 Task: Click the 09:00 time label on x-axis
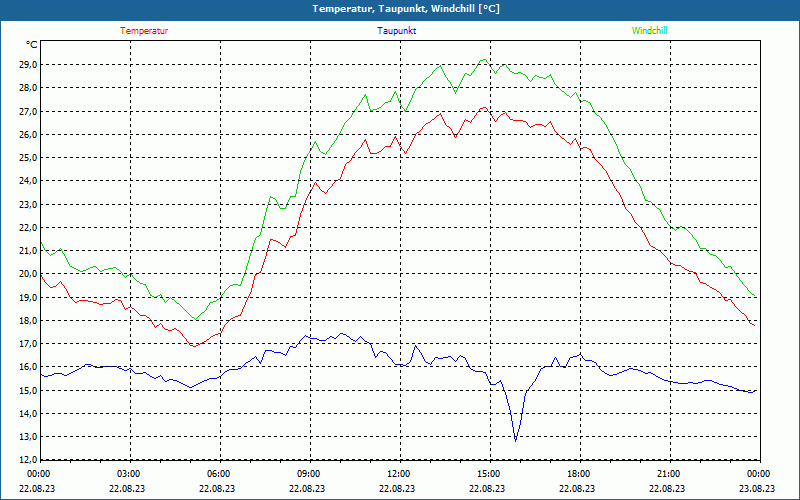[309, 474]
